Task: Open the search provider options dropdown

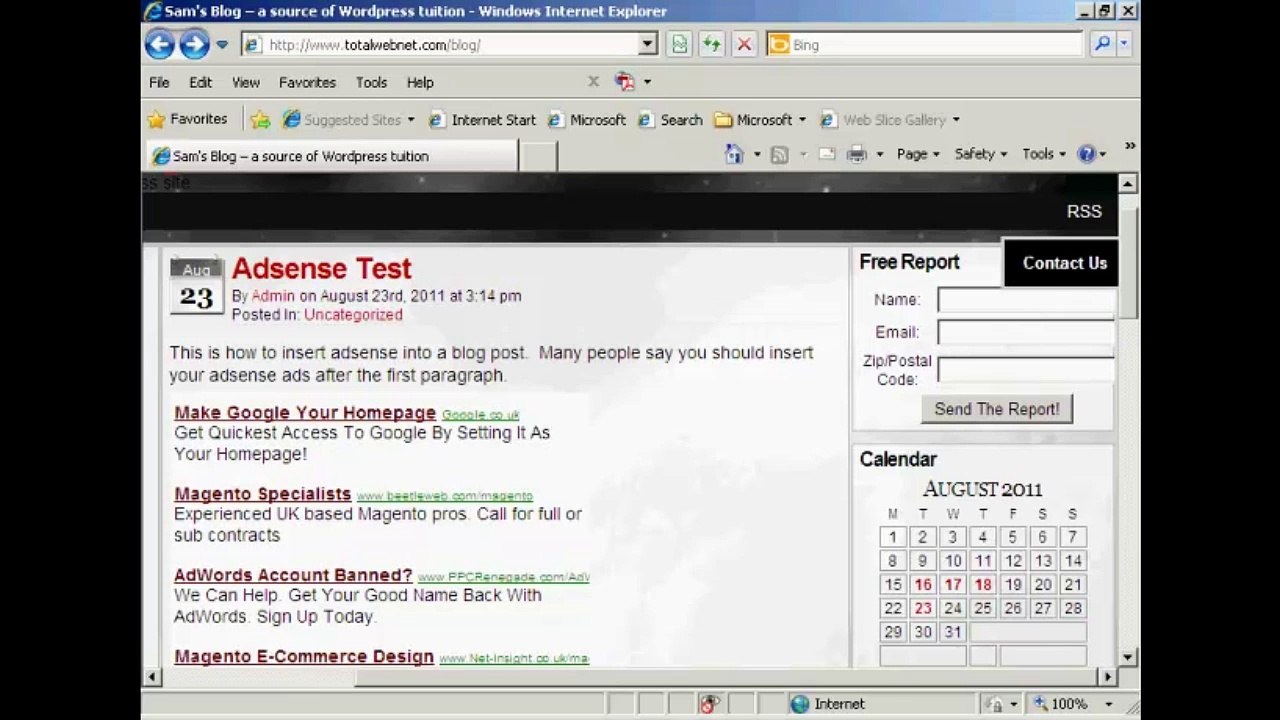Action: (1123, 44)
